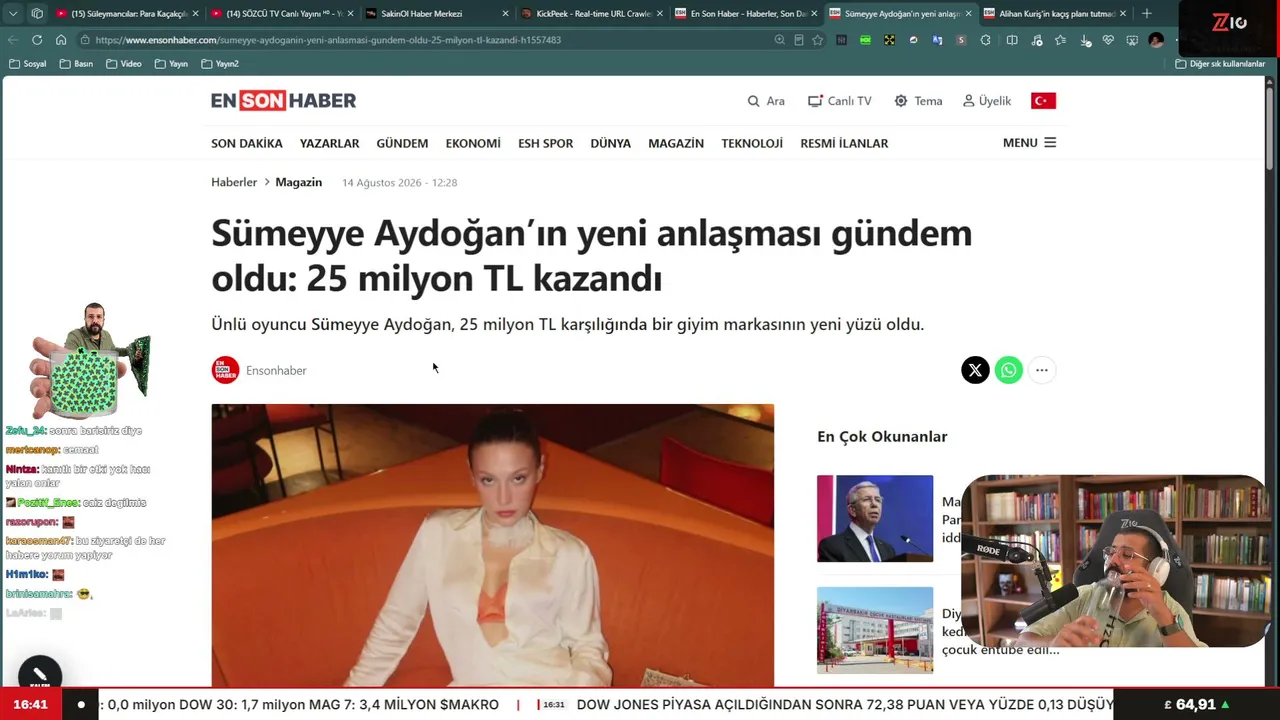The width and height of the screenshot is (1280, 720).
Task: Open the Sümeyye Aydoğan article photo
Action: 492,545
